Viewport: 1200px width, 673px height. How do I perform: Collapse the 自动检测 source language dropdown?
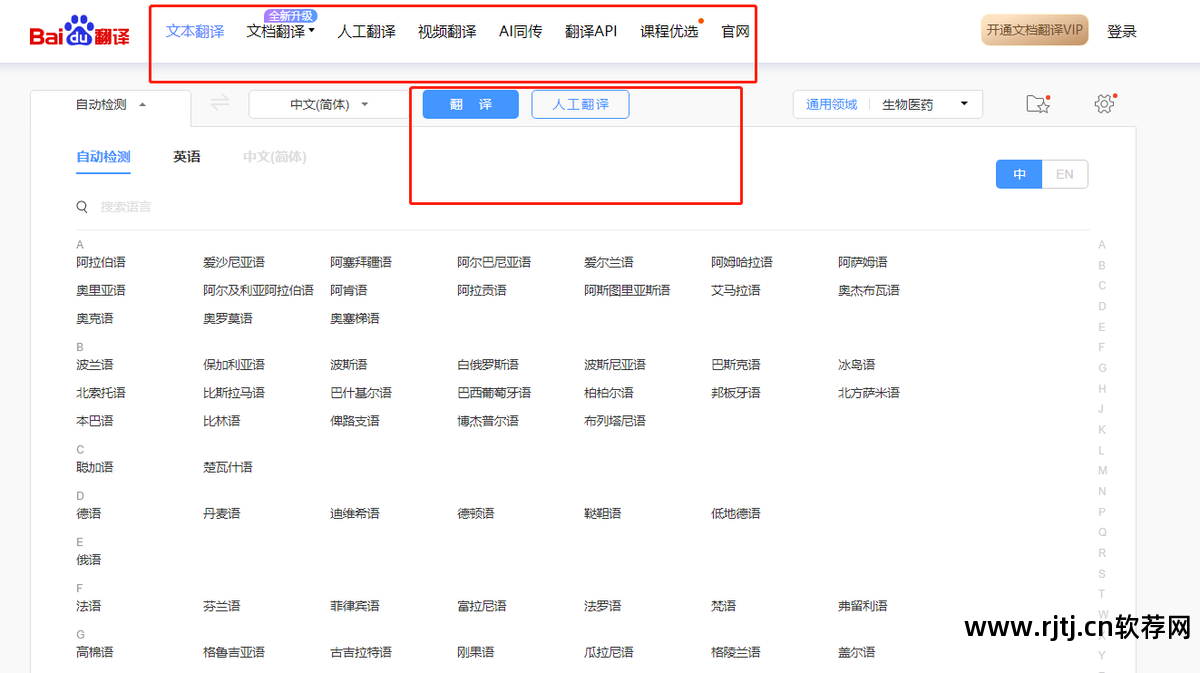(111, 105)
